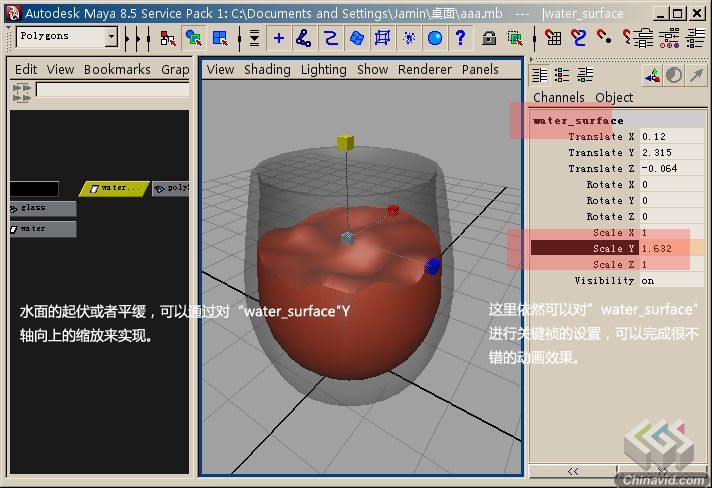Click the hypergraph text input field
The image size is (712, 488).
[113, 89]
